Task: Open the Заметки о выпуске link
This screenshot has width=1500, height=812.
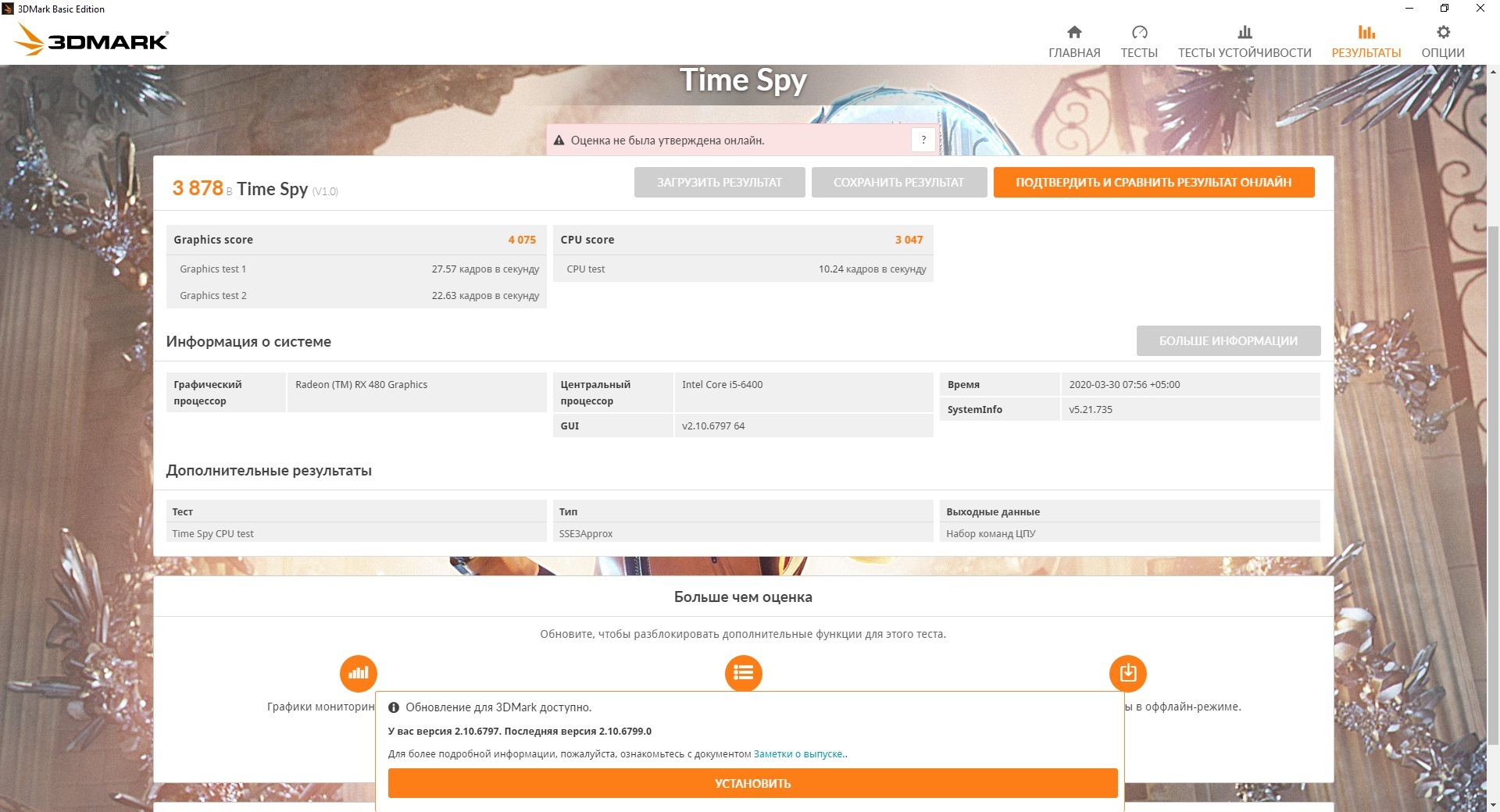Action: pos(798,754)
